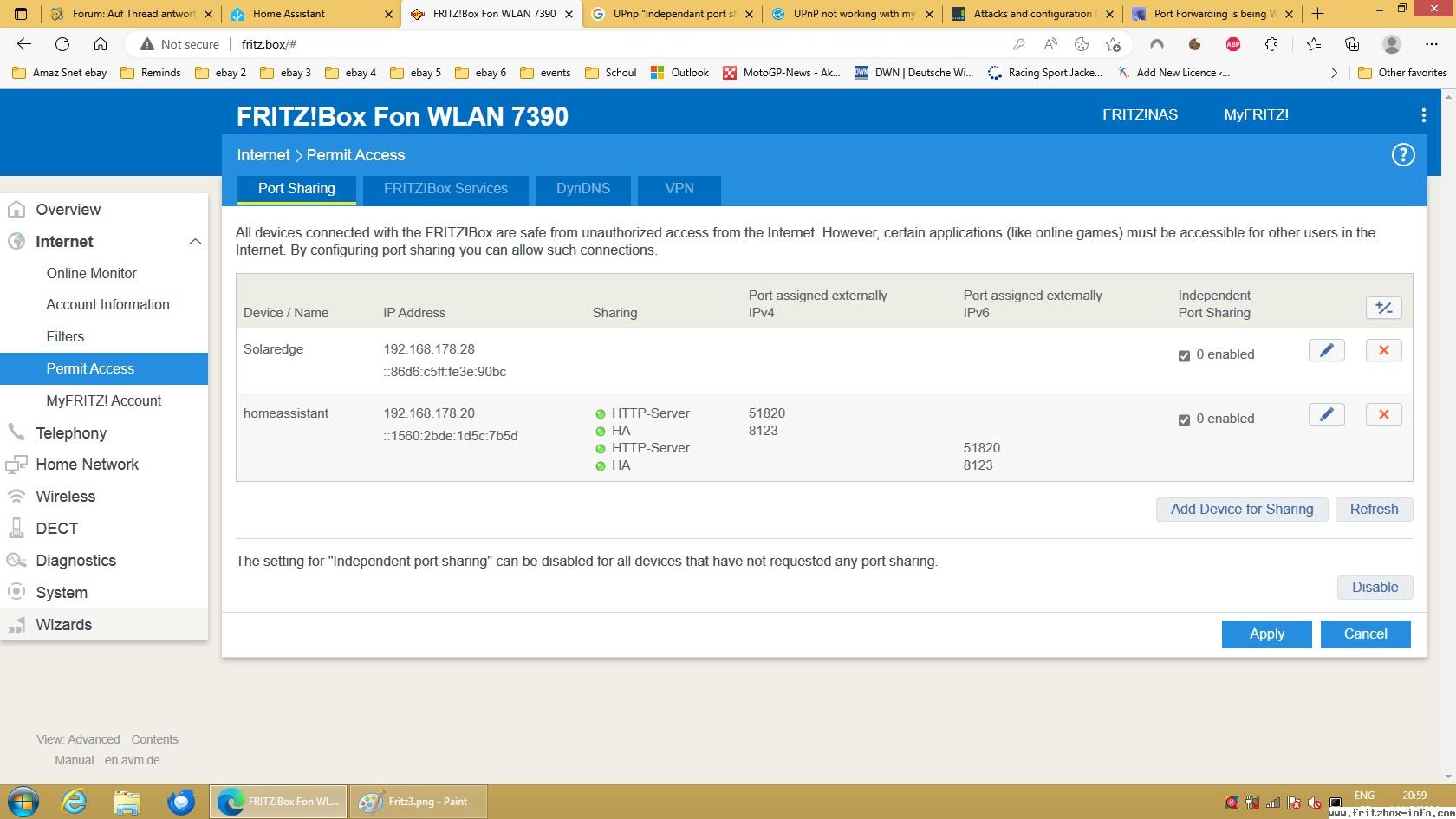Open the browser profile avatar
This screenshot has height=819, width=1456.
coord(1392,44)
